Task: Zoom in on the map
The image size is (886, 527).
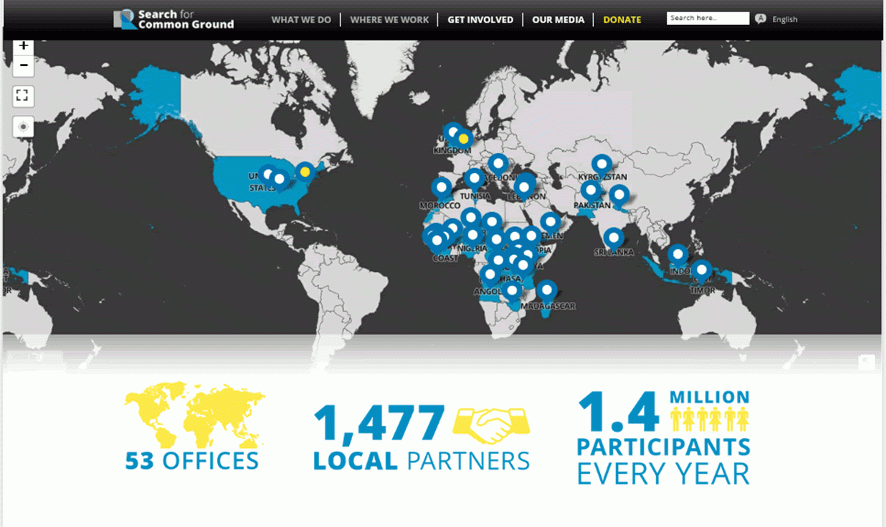Action: 24,46
